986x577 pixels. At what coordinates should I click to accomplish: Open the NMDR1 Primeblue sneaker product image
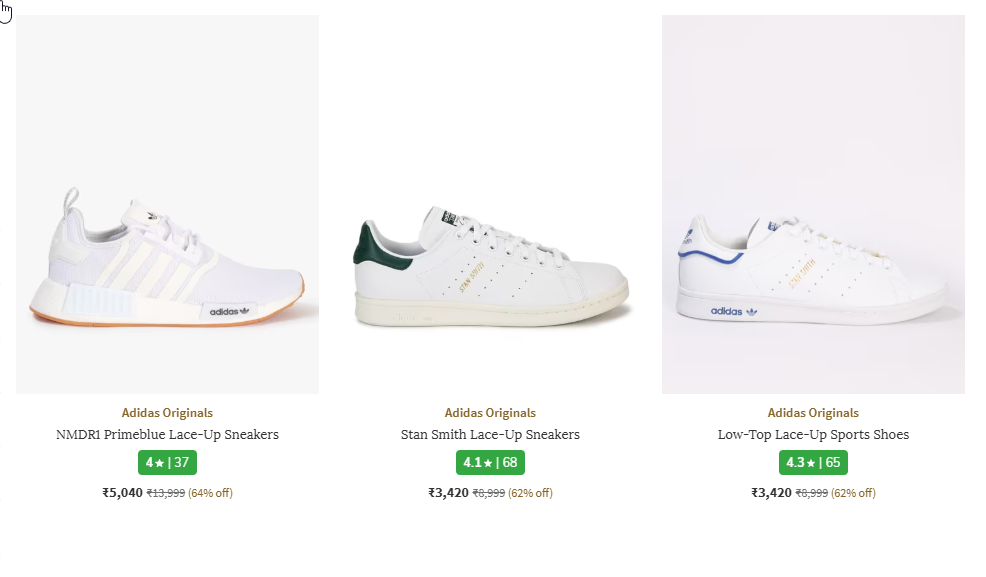(167, 205)
